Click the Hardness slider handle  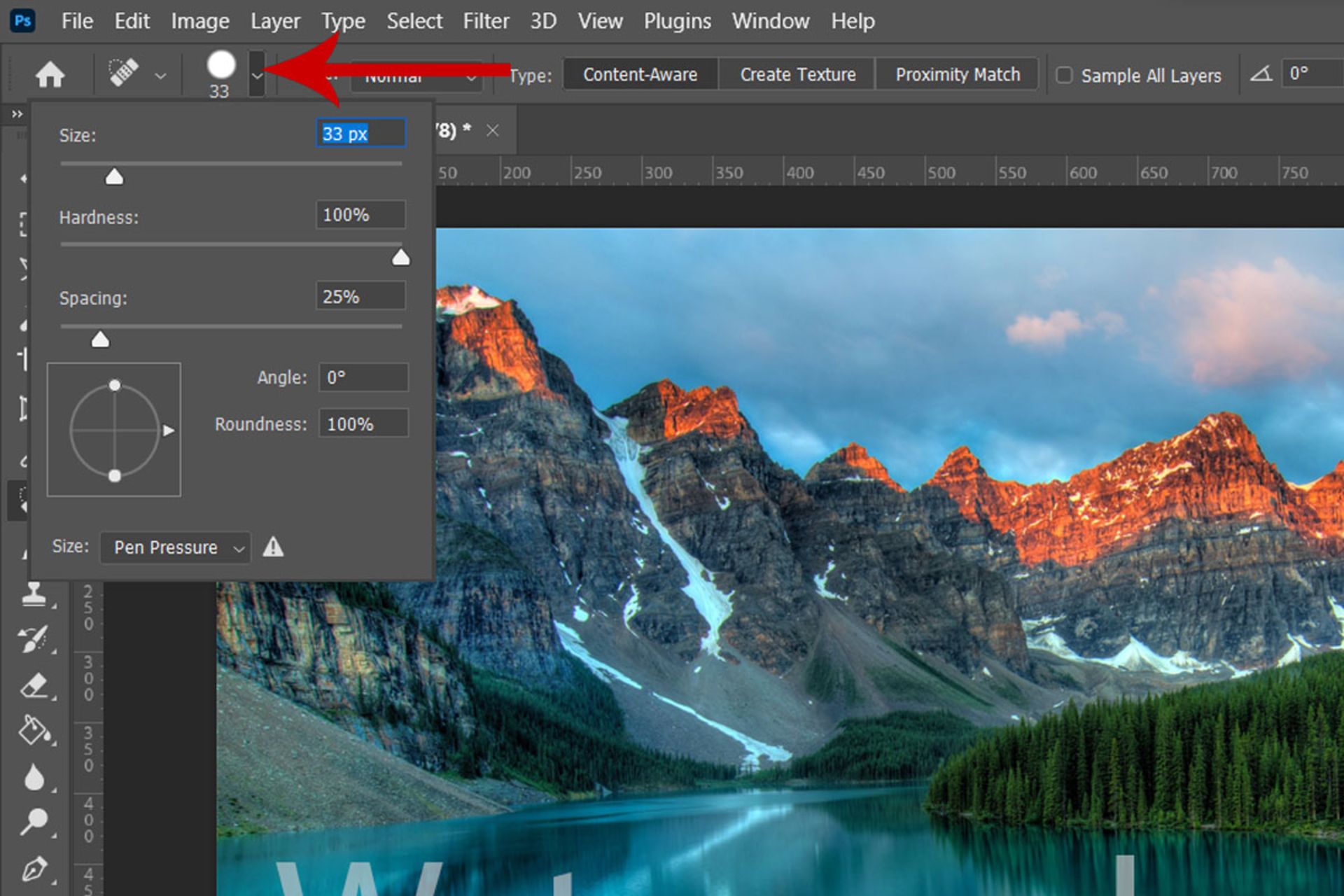point(400,258)
